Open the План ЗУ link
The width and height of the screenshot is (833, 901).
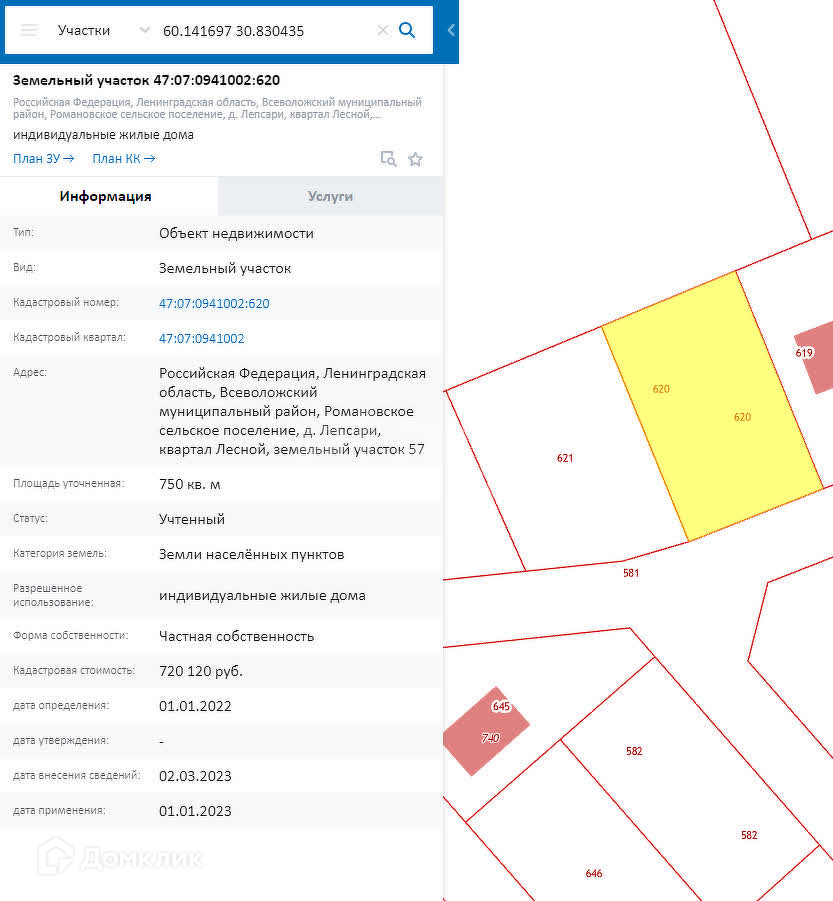tap(43, 158)
